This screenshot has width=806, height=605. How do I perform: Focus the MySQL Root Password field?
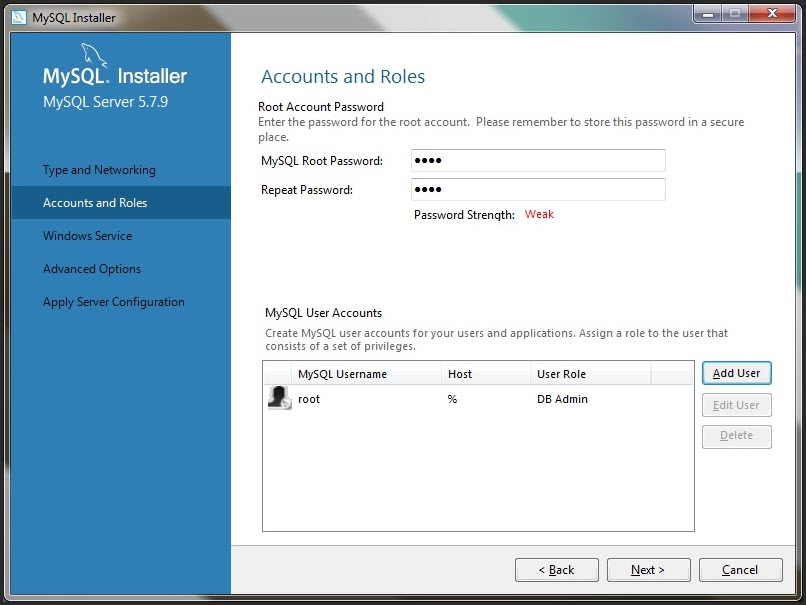click(x=538, y=160)
